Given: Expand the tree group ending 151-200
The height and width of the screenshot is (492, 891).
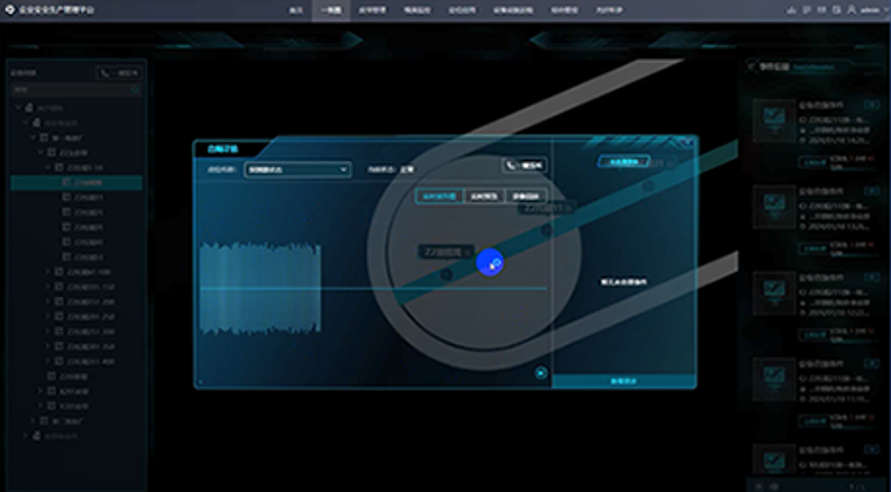Looking at the screenshot, I should (48, 302).
